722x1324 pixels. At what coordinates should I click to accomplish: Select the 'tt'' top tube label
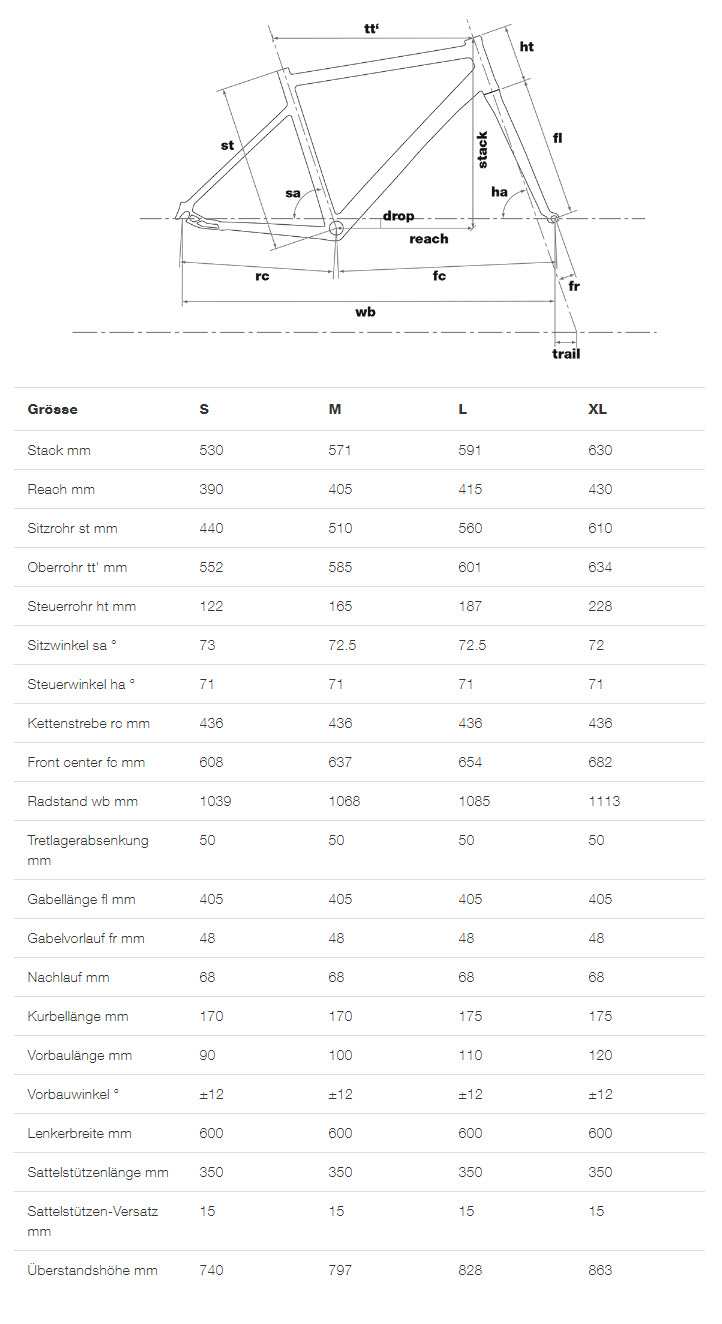tap(371, 28)
